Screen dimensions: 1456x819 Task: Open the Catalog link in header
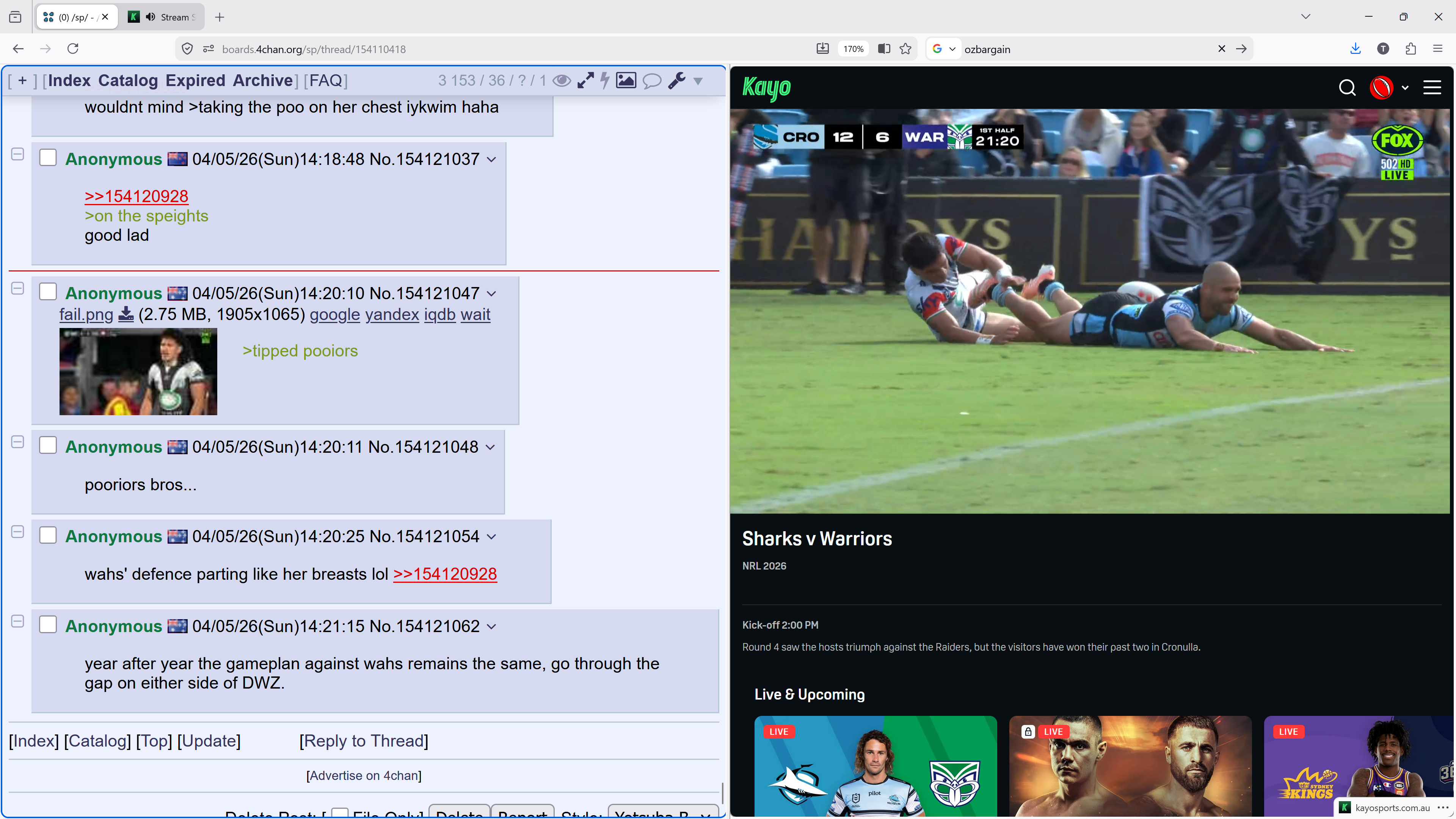tap(128, 81)
